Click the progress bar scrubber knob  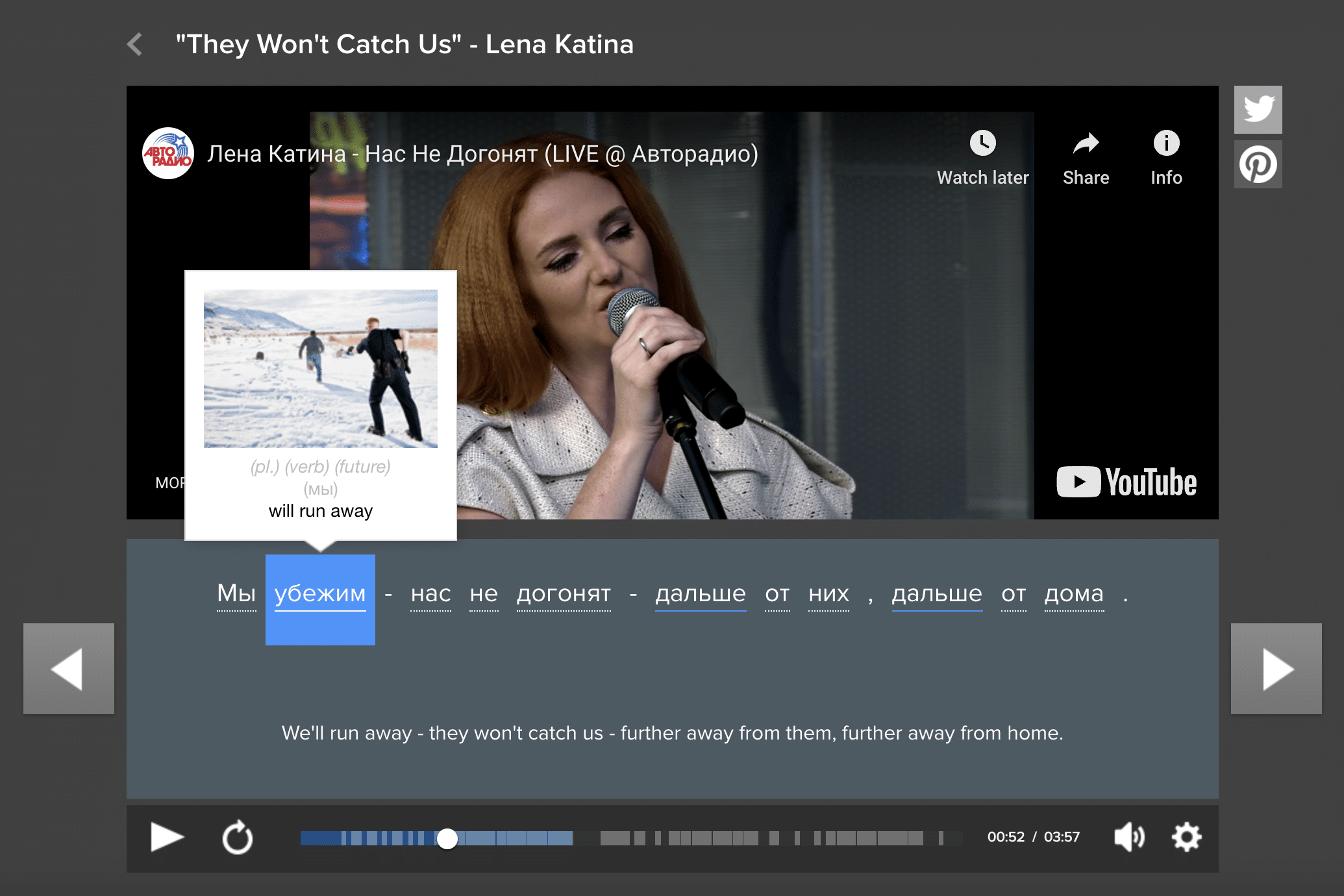(x=447, y=838)
